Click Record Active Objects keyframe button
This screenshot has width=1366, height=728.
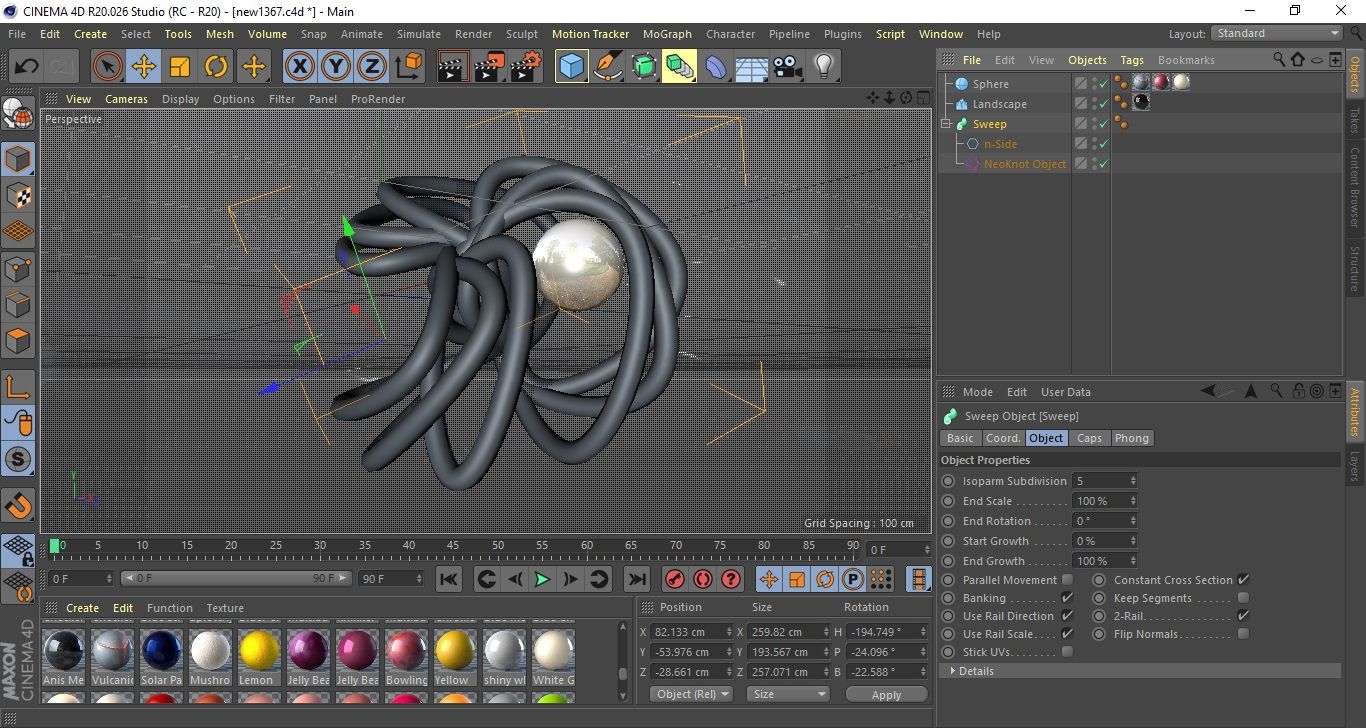[x=675, y=579]
